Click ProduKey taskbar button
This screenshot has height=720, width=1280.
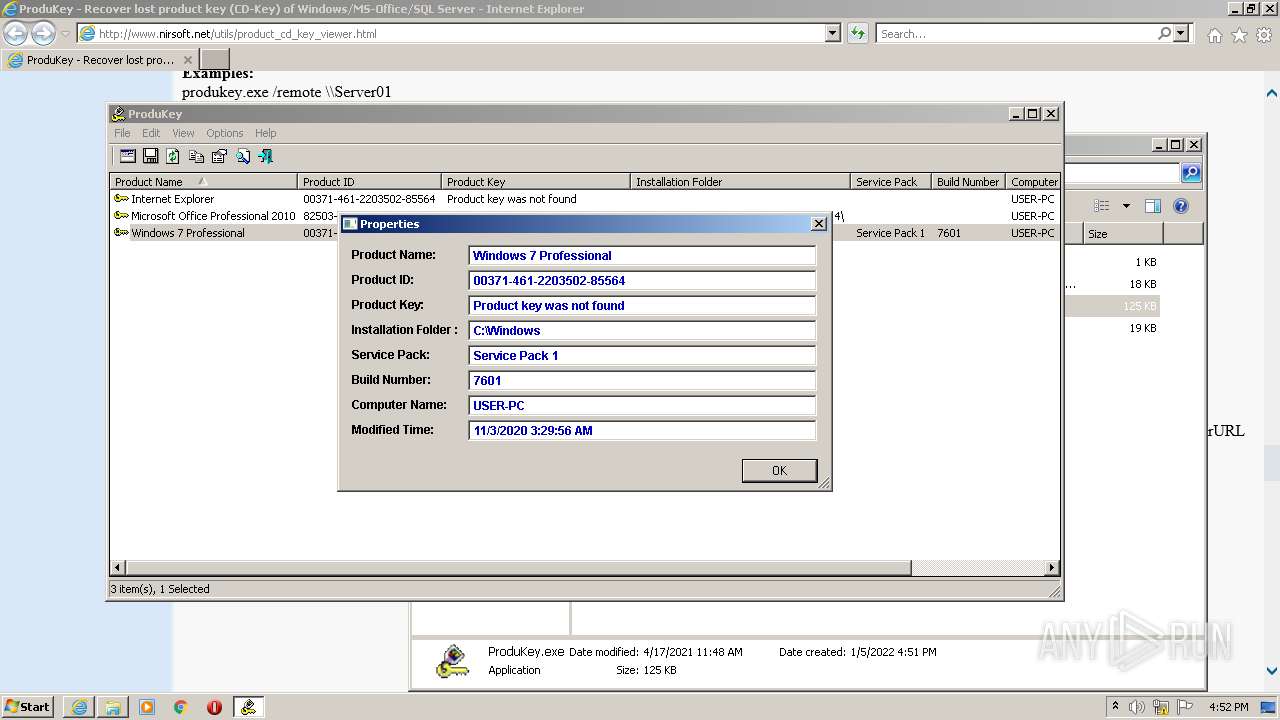click(x=248, y=707)
